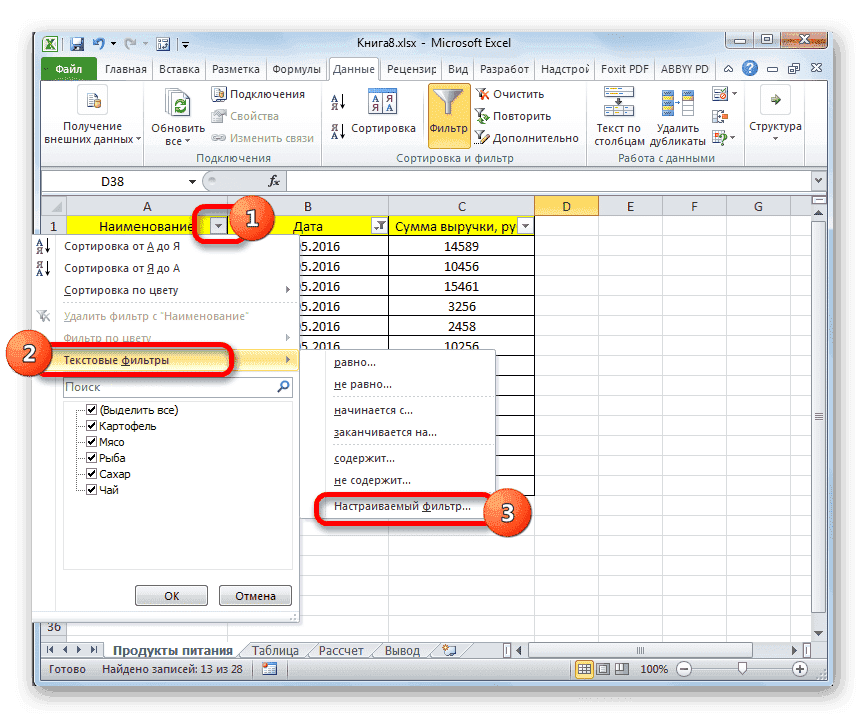Viewport: 865px width, 718px height.
Task: Open the Name Box cell dropdown
Action: click(194, 181)
